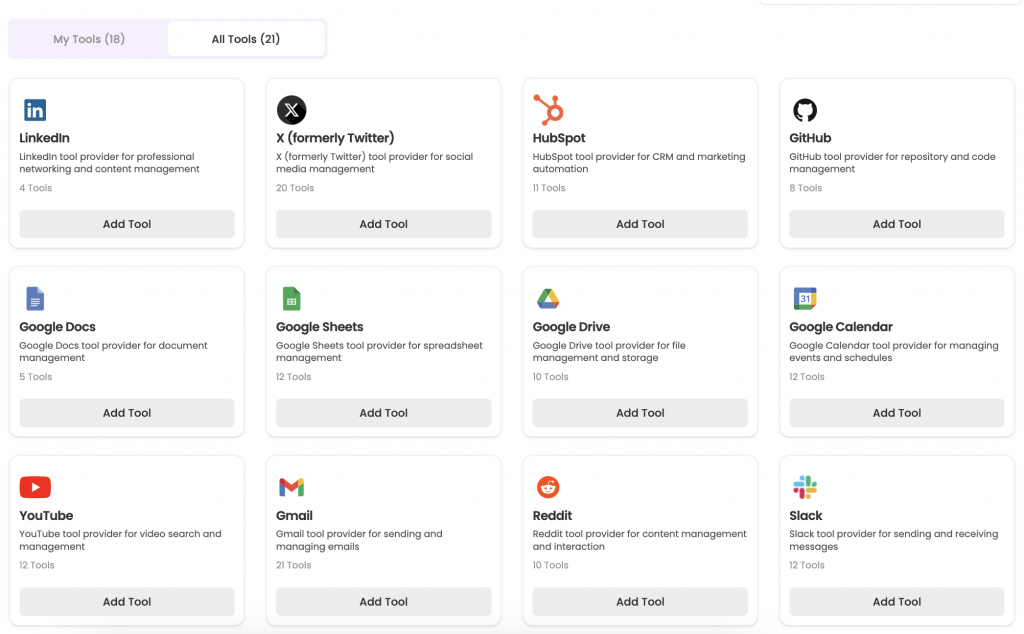
Task: Click the Google Docs card title
Action: (x=57, y=326)
